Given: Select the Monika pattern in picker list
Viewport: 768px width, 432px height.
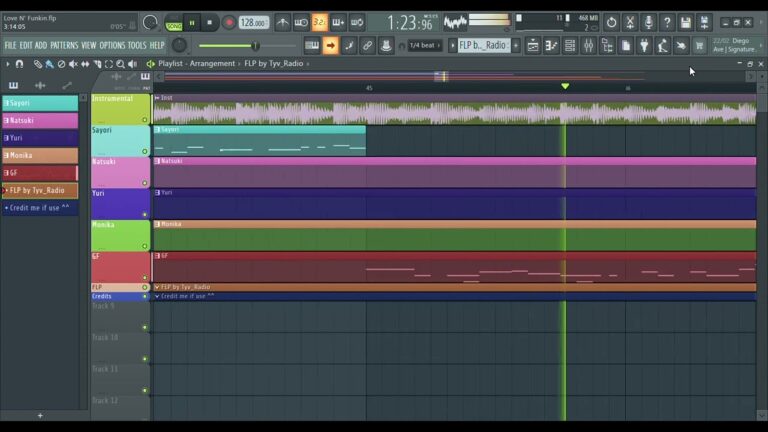Looking at the screenshot, I should pos(40,155).
